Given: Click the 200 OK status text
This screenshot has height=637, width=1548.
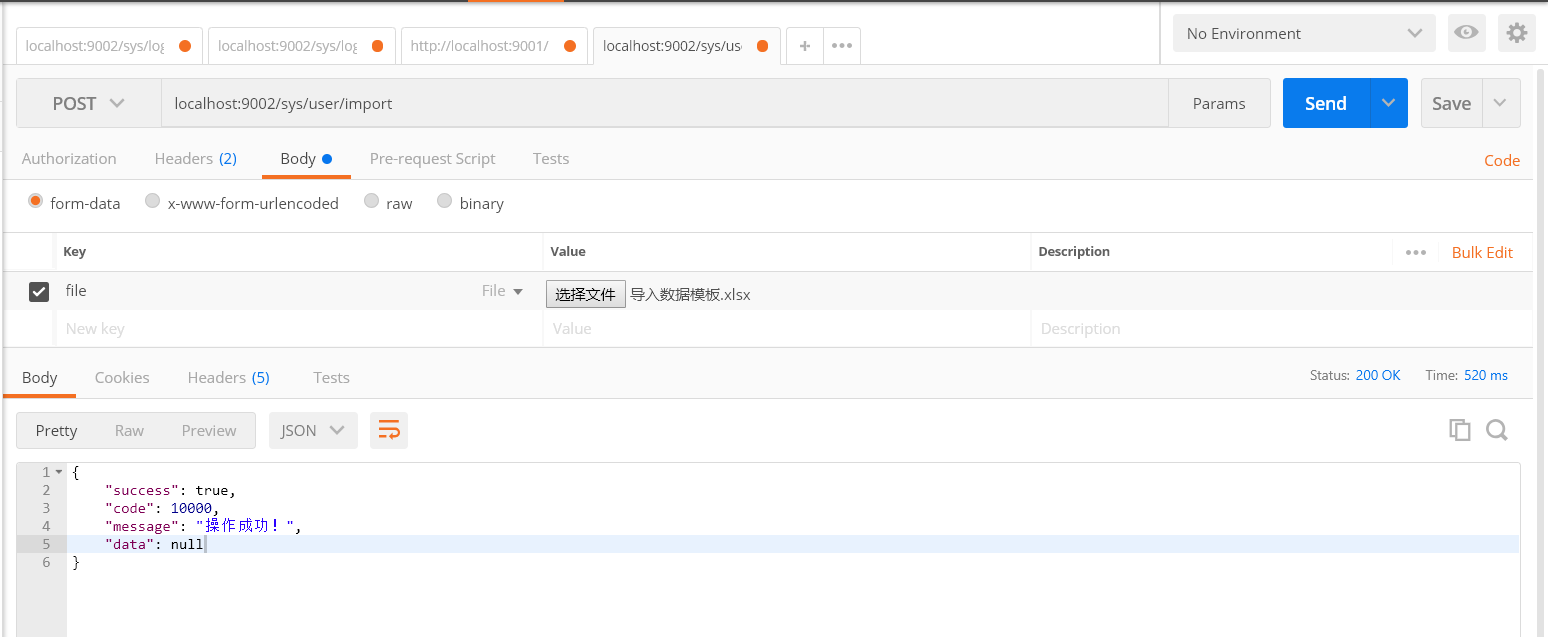Looking at the screenshot, I should point(1378,375).
